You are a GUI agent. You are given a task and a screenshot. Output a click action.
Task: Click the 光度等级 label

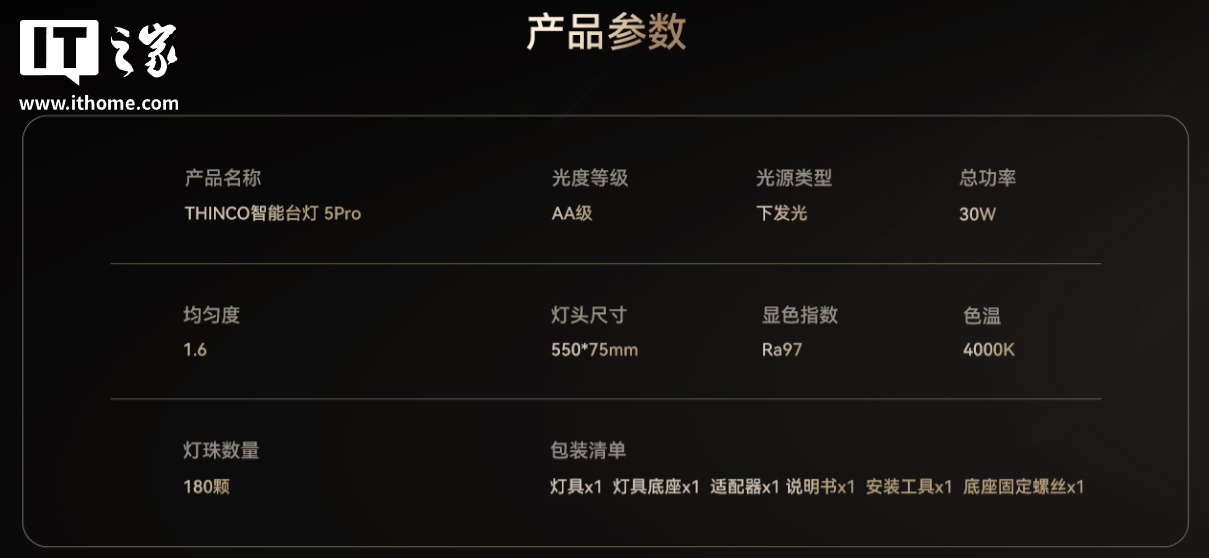click(x=589, y=179)
